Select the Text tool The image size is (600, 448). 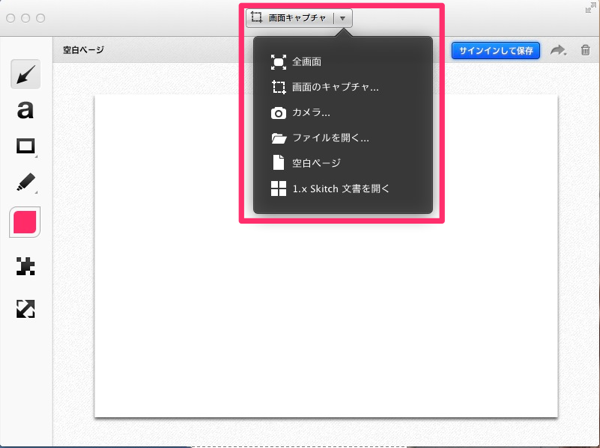[25, 110]
